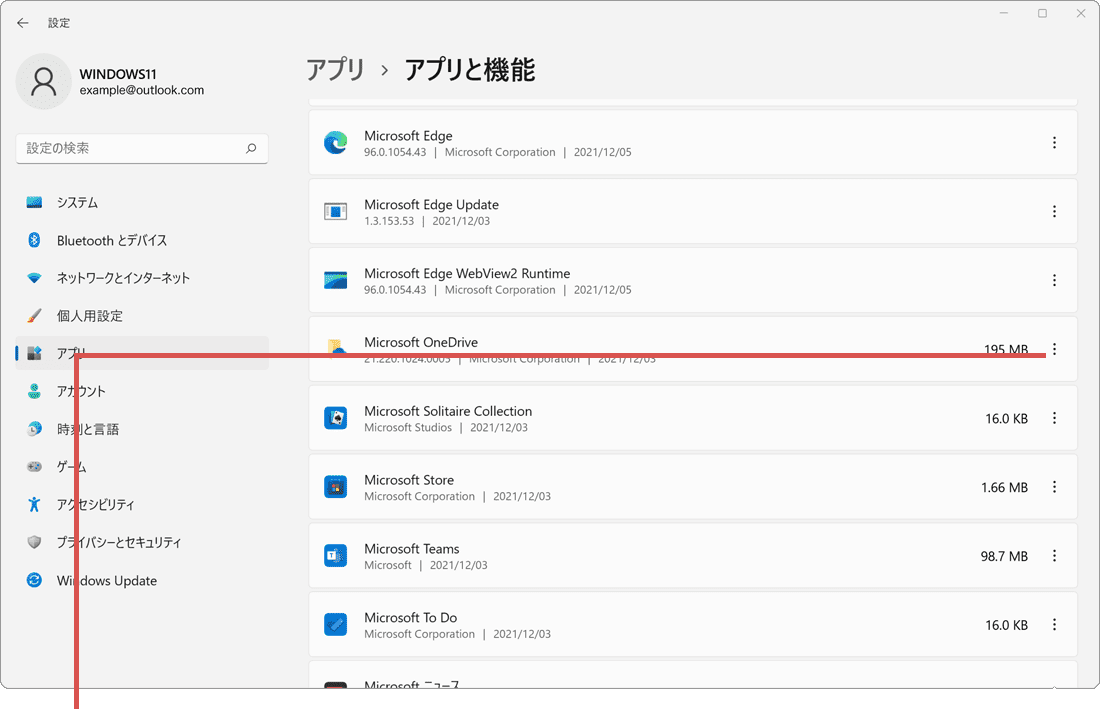Open more options for Microsoft Store
Screen dimensions: 1100x709
pos(1054,487)
